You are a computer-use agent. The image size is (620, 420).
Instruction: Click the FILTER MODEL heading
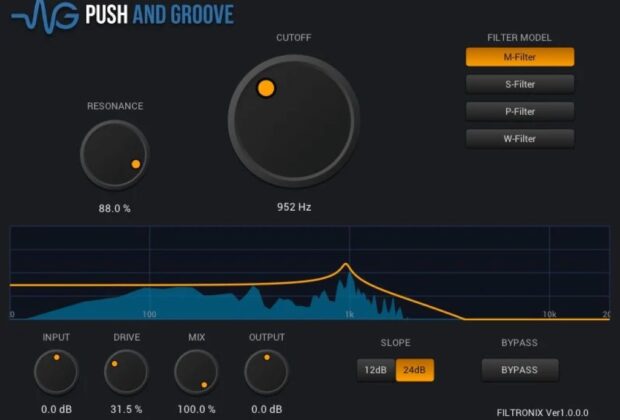[519, 38]
